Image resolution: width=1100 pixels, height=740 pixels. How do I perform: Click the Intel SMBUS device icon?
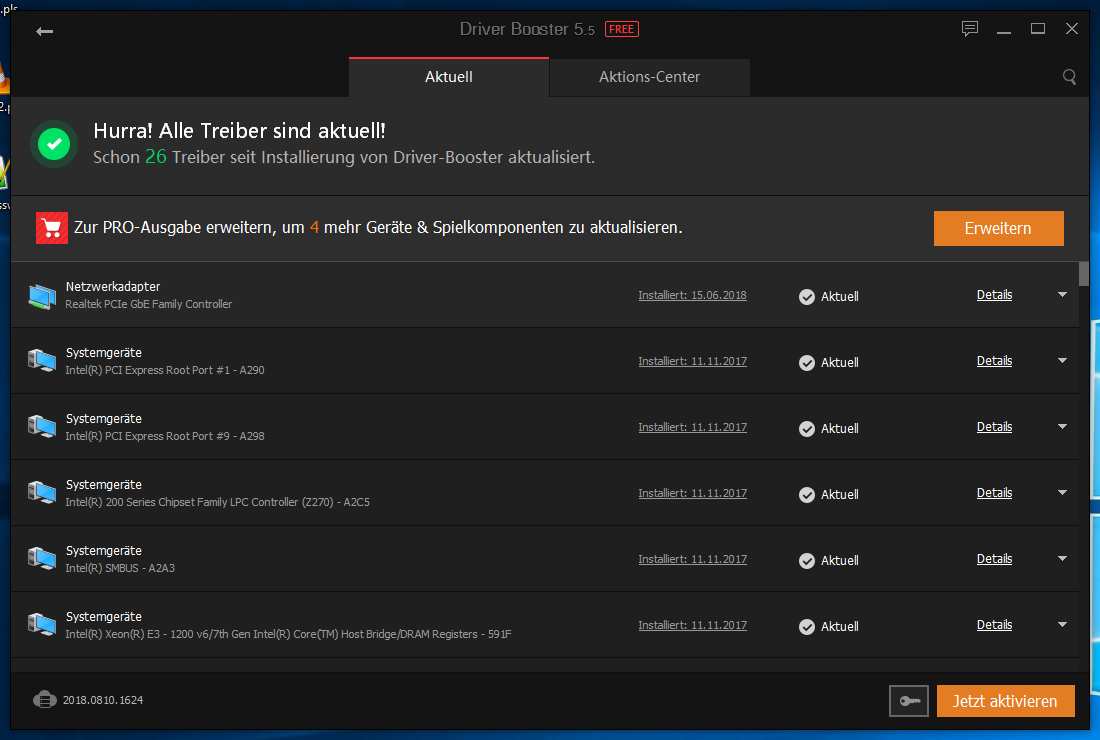[x=42, y=560]
